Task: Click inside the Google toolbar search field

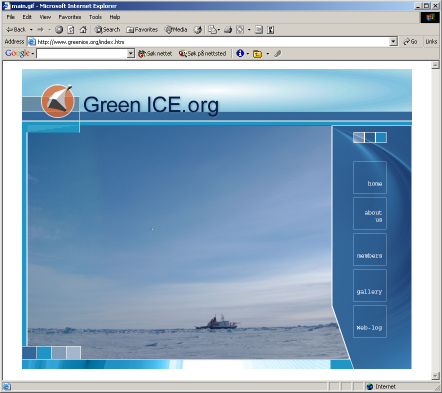Action: coord(82,53)
